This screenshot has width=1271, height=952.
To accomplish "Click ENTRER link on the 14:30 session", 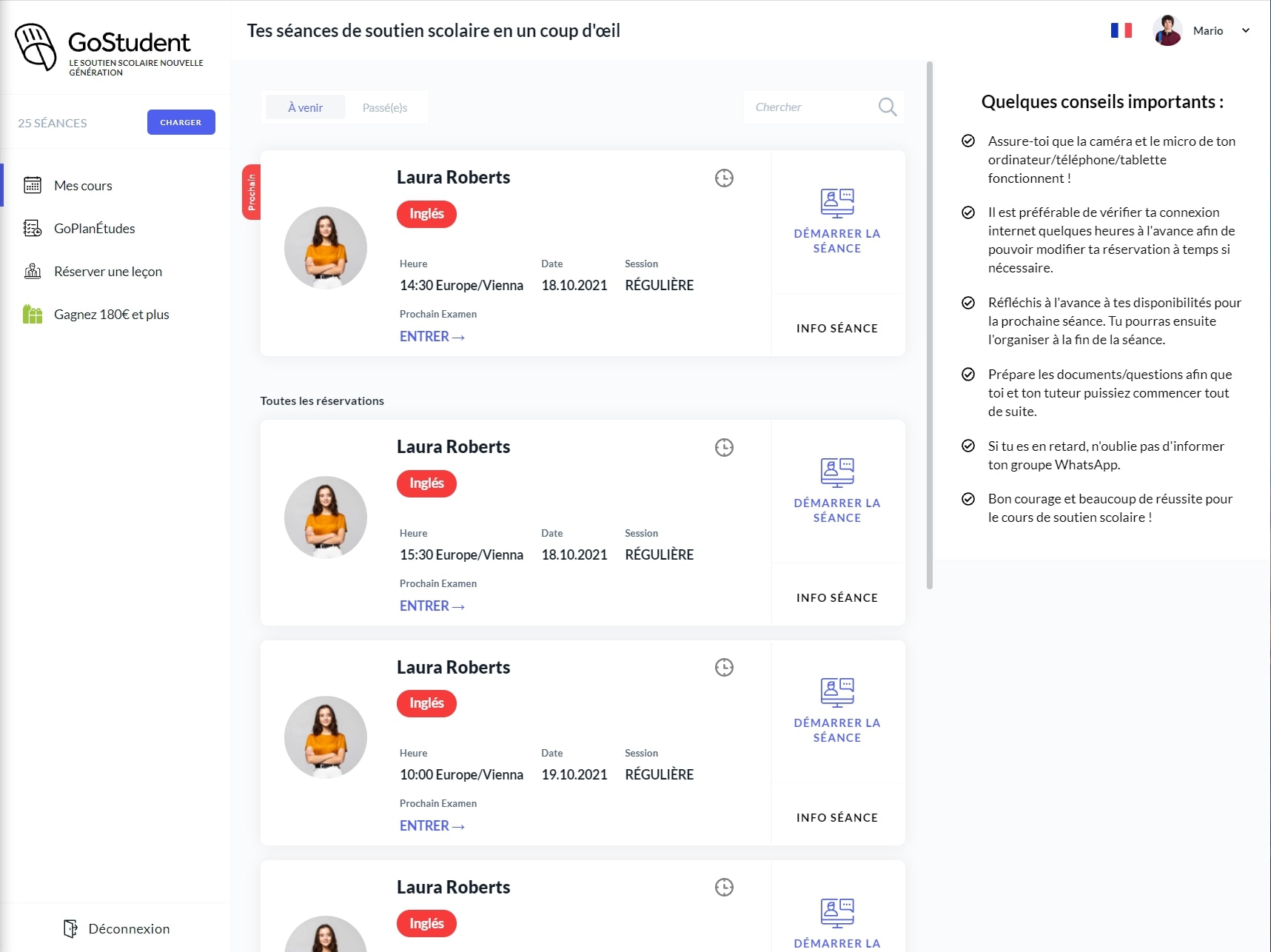I will (432, 336).
